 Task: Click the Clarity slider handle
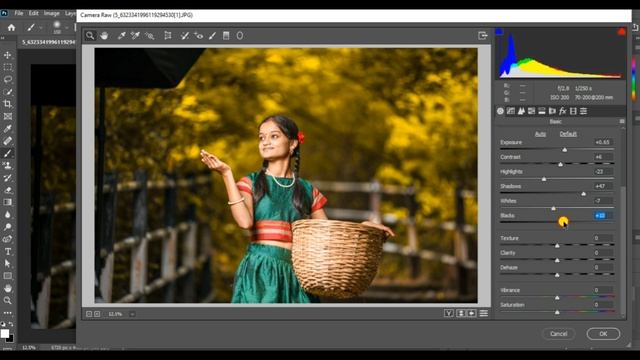point(557,260)
